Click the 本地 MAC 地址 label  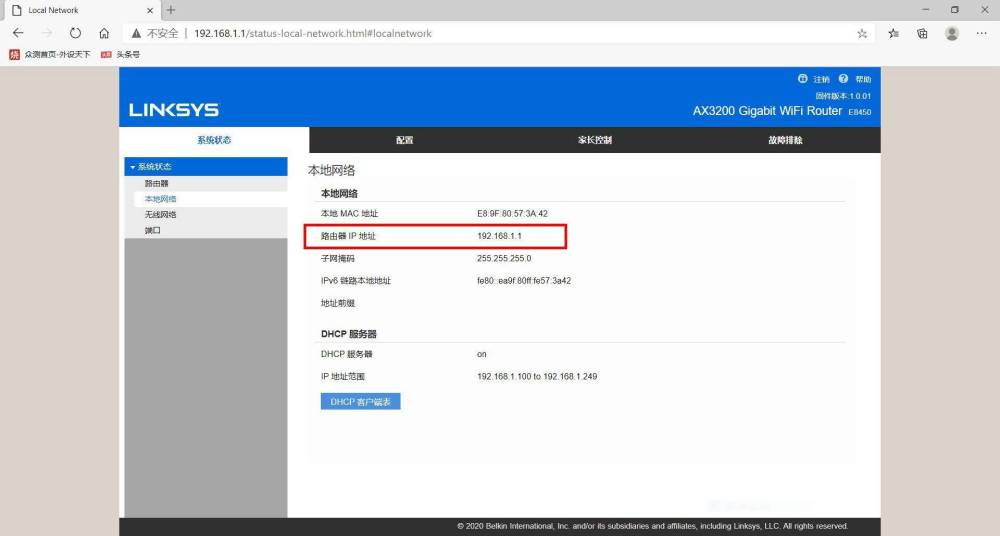pos(349,214)
